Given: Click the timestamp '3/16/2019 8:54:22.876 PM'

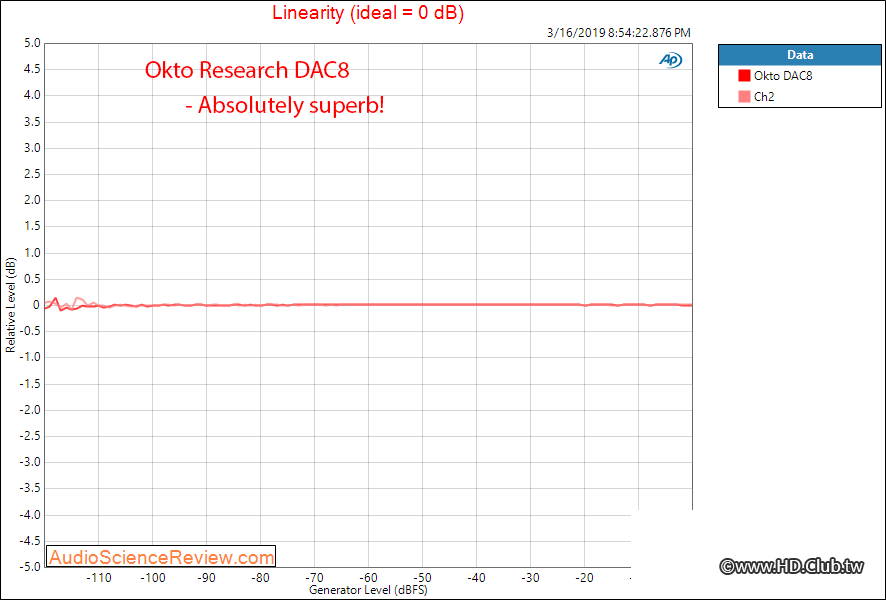Looking at the screenshot, I should (619, 33).
